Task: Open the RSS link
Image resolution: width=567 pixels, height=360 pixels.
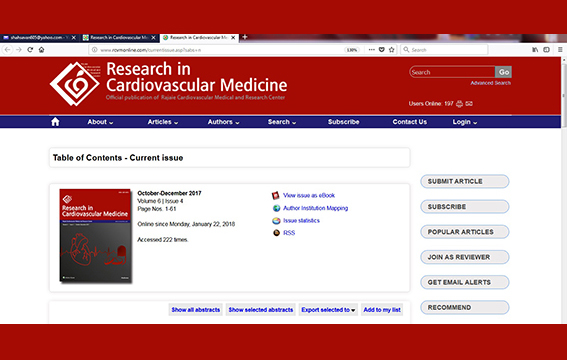Action: click(x=289, y=233)
